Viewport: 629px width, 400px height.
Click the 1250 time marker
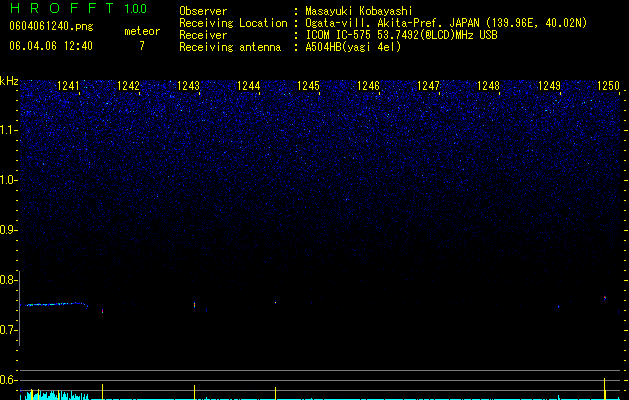pos(609,86)
